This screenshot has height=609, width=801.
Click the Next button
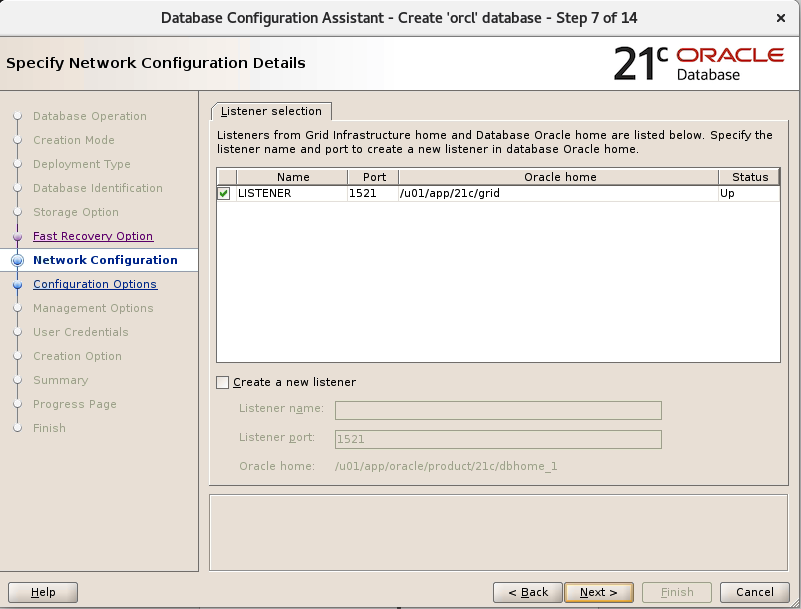click(x=598, y=592)
